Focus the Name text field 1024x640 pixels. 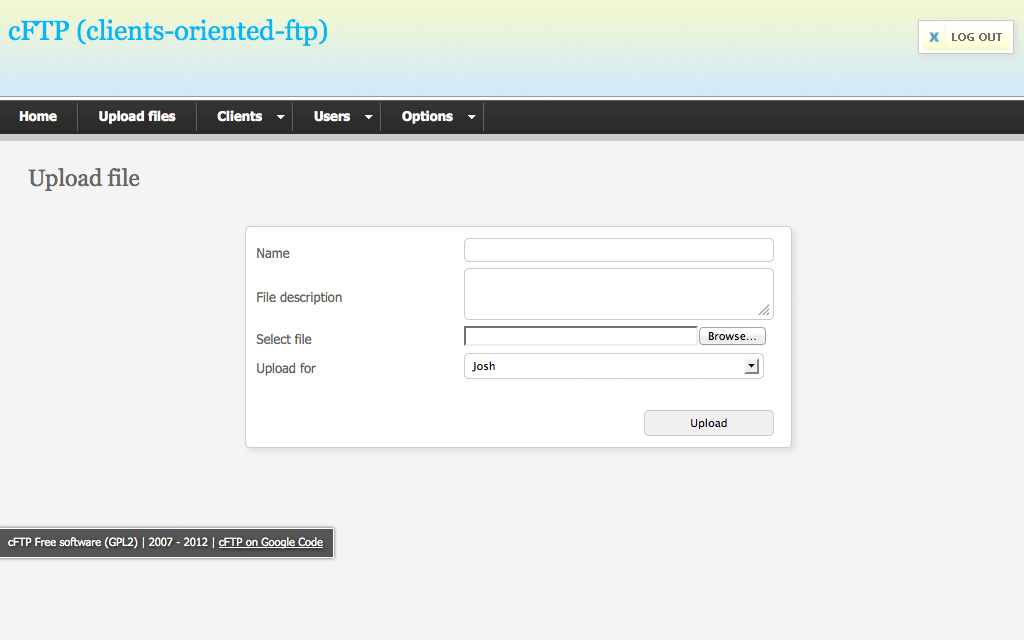point(618,250)
